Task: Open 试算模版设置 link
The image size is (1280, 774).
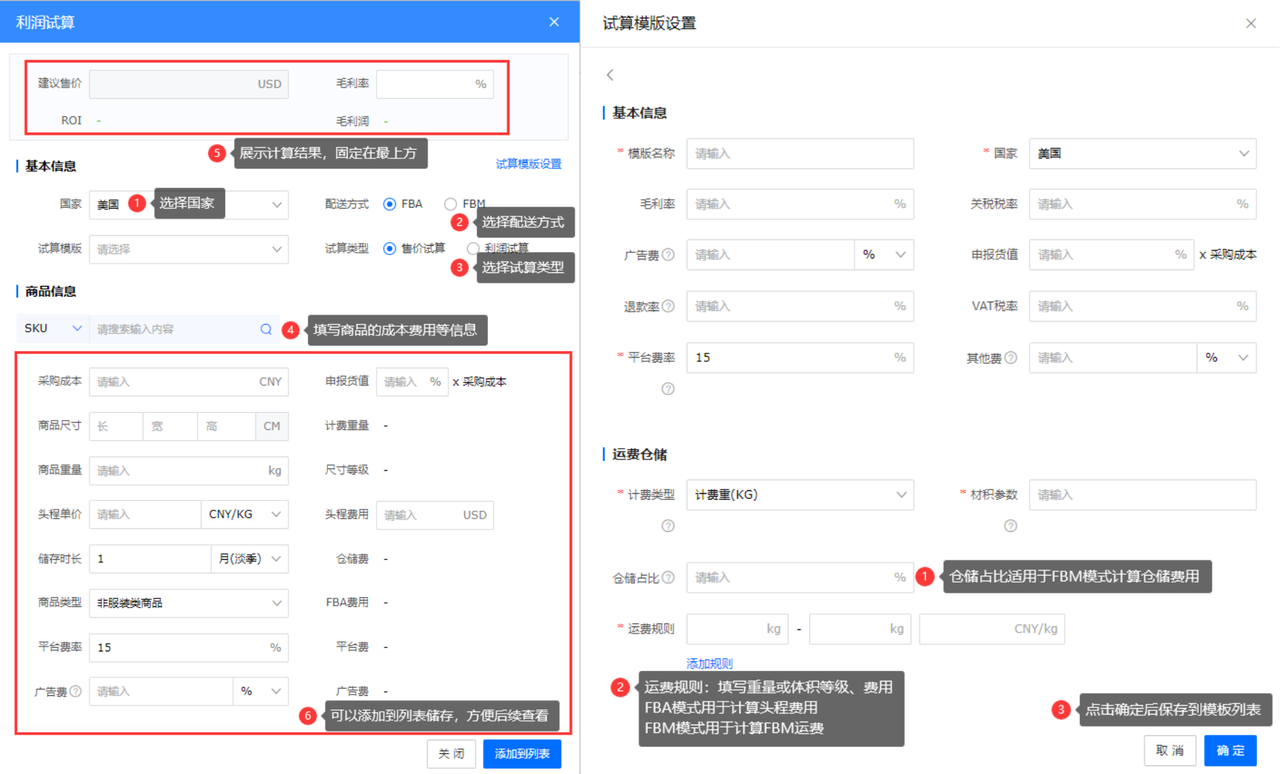Action: (x=528, y=164)
